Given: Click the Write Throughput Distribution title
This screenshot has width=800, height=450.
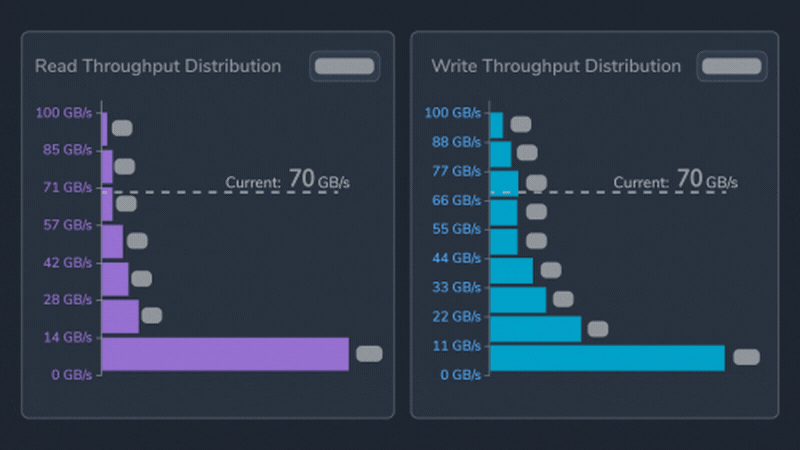Looking at the screenshot, I should [556, 66].
